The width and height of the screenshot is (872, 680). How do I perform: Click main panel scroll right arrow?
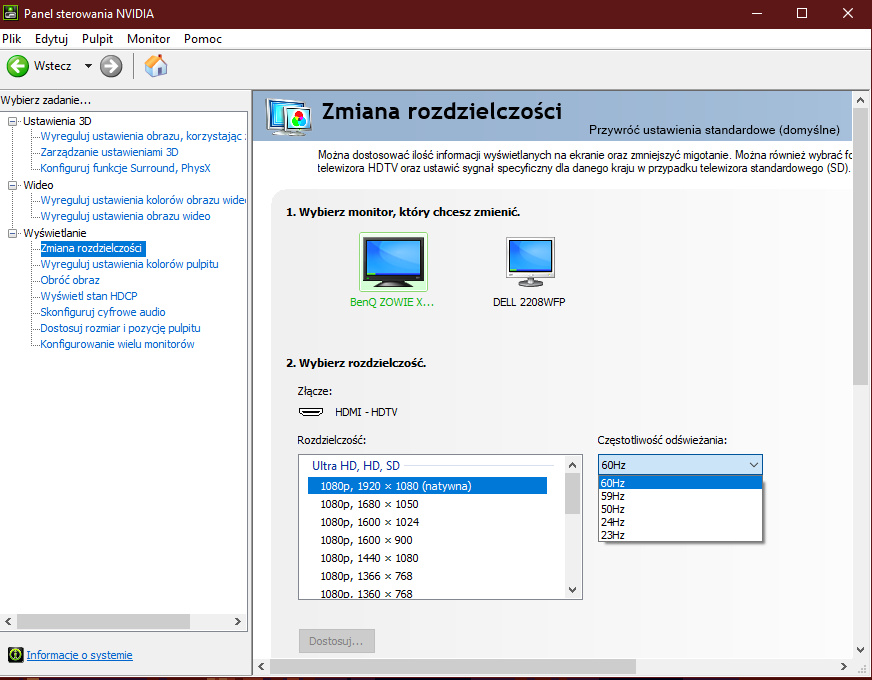point(844,666)
